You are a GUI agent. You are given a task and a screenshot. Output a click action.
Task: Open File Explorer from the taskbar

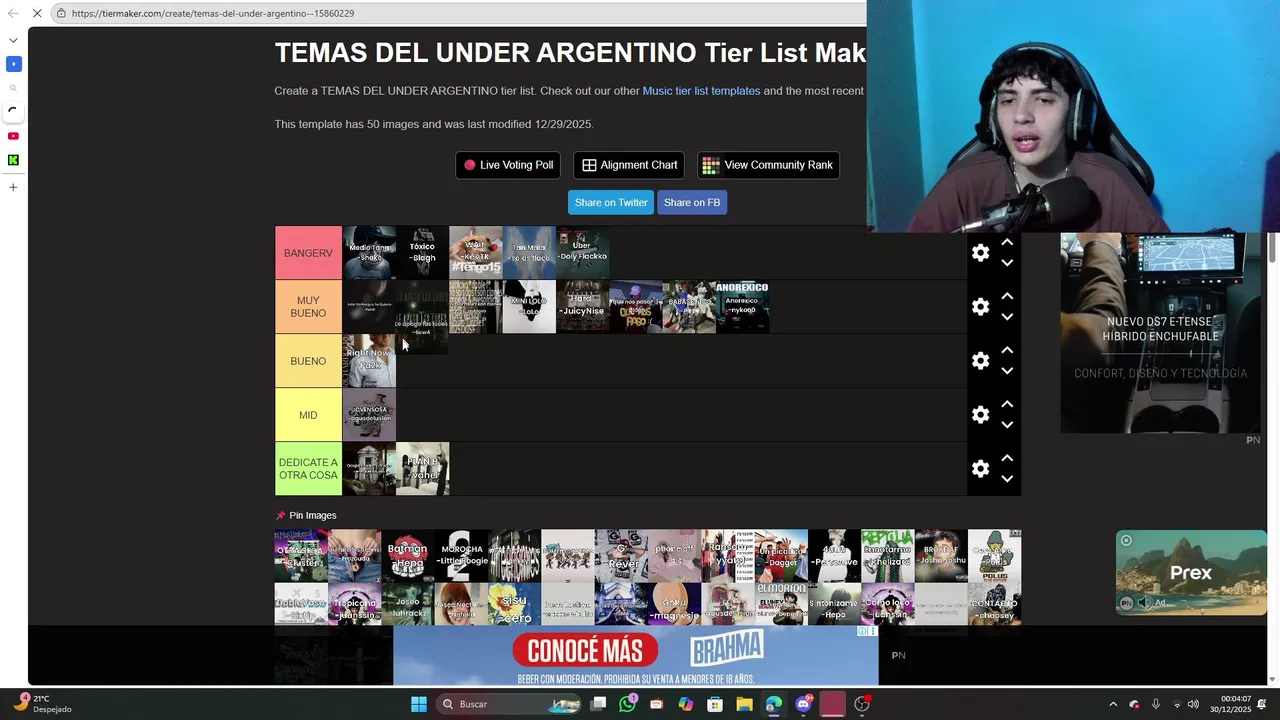[x=744, y=704]
